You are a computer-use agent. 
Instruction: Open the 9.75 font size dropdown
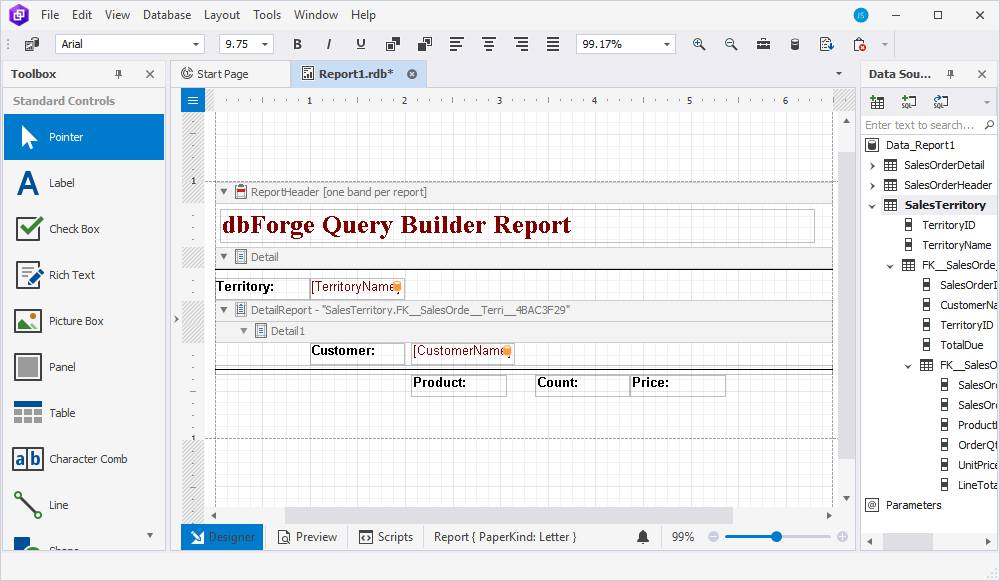coord(265,44)
